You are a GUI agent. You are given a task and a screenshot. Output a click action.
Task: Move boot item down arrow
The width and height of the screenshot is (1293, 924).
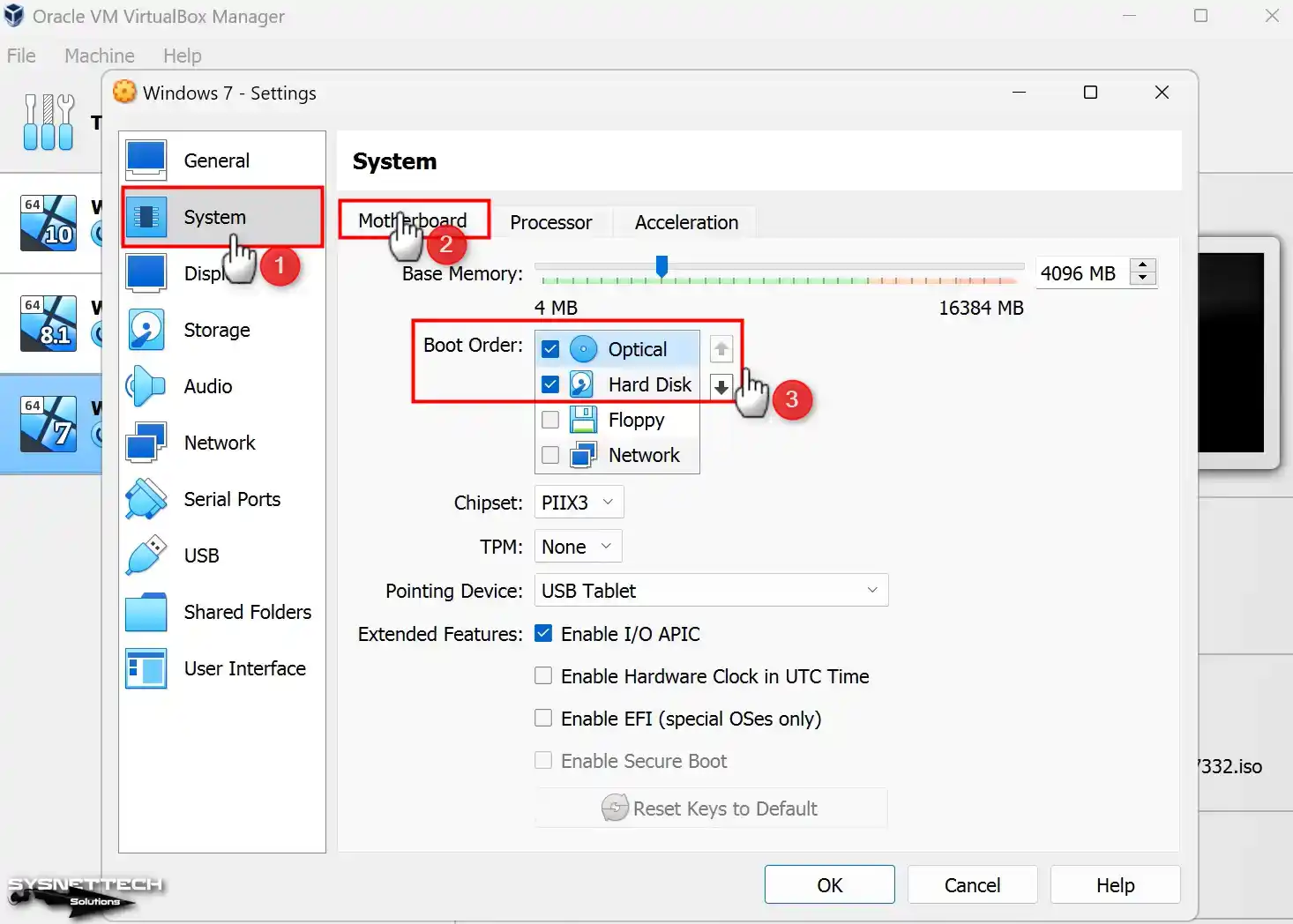click(x=721, y=386)
